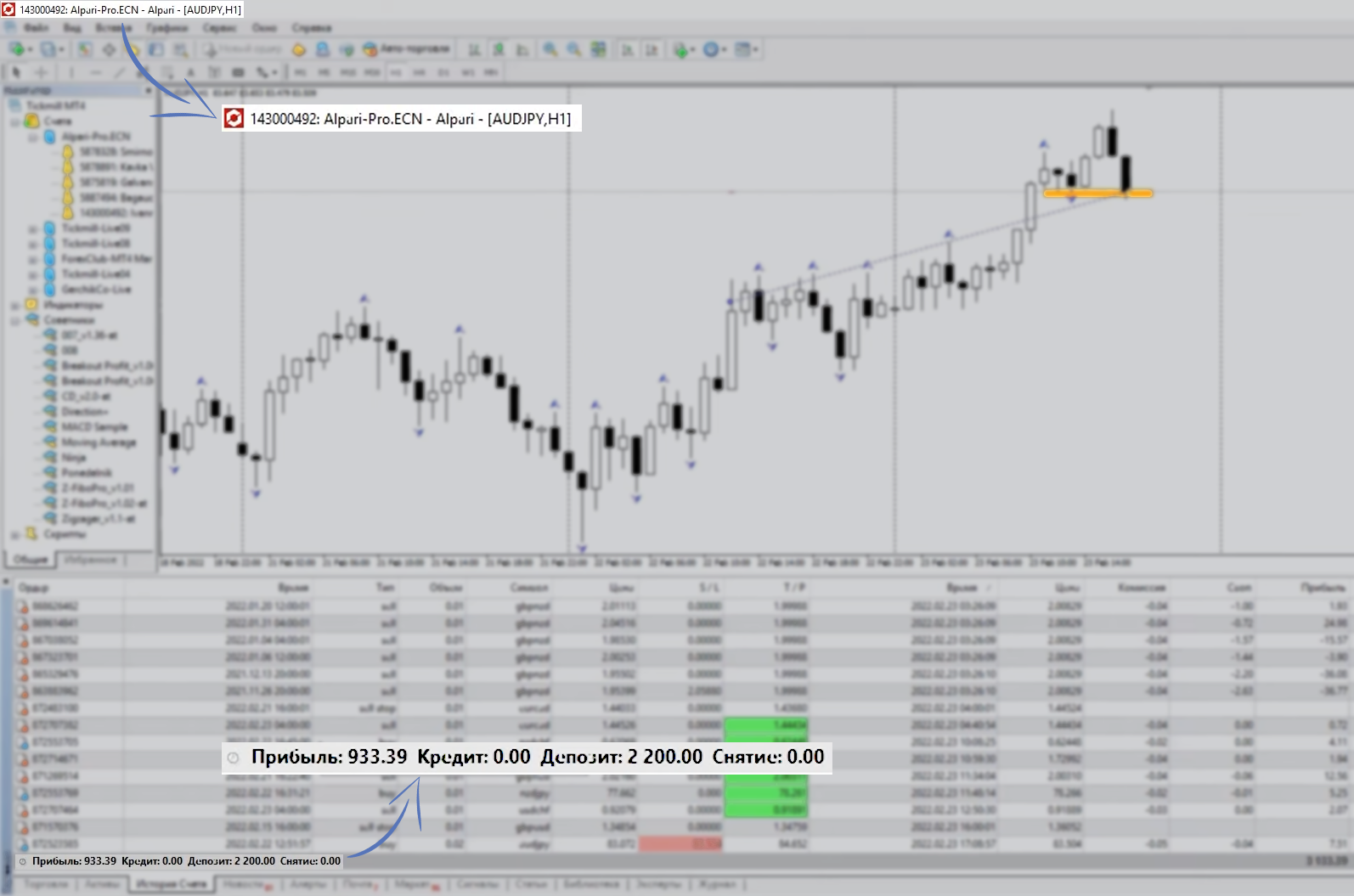Click the orange horizontal line on chart
This screenshot has width=1354, height=896.
[1097, 194]
